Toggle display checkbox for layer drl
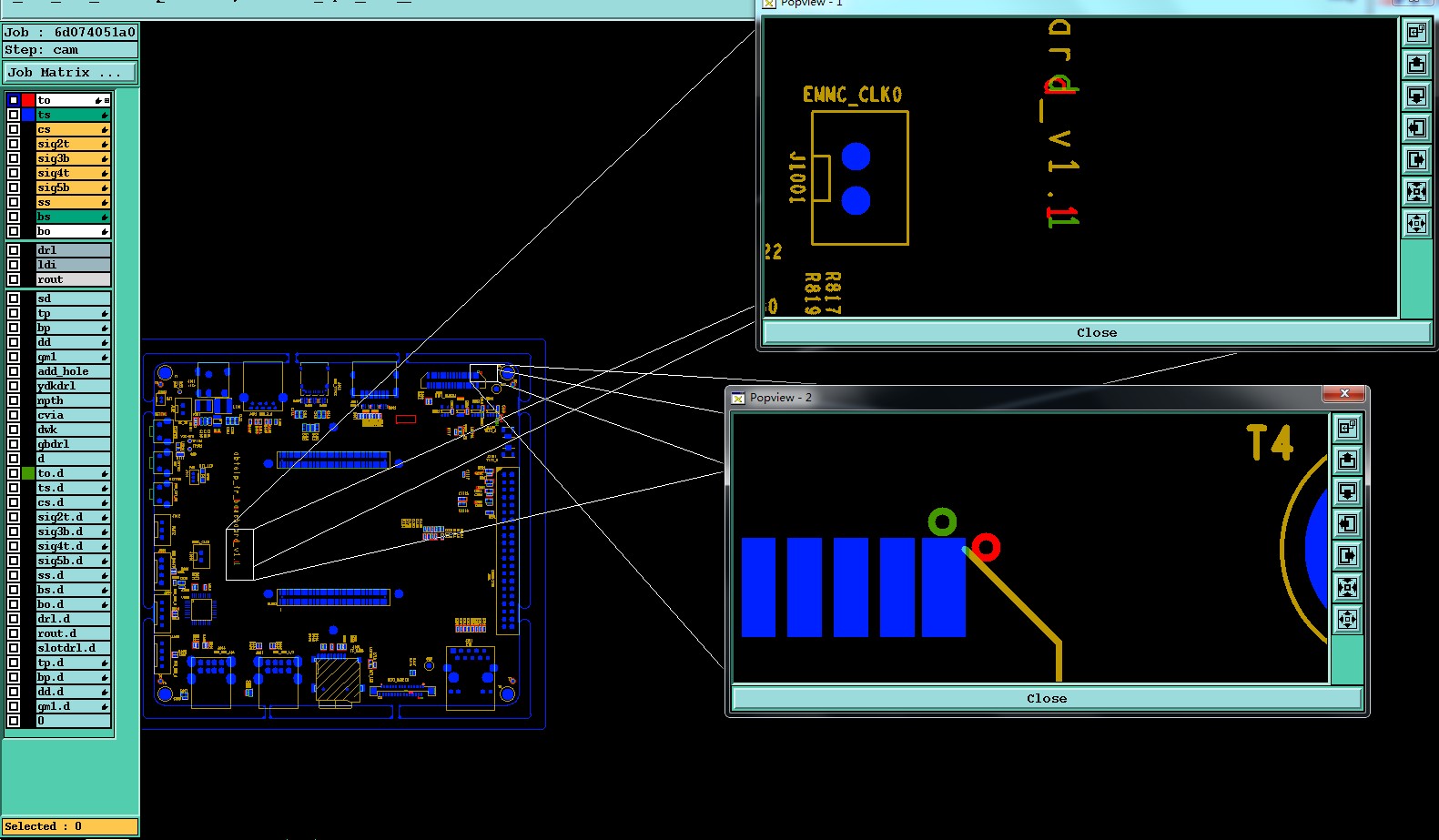Image resolution: width=1439 pixels, height=840 pixels. click(x=14, y=250)
